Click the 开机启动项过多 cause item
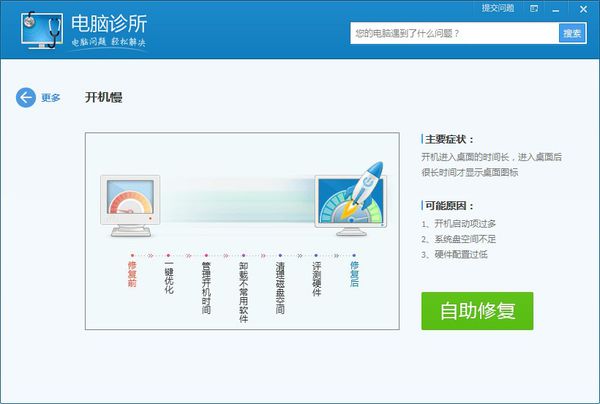The image size is (600, 404). point(458,223)
